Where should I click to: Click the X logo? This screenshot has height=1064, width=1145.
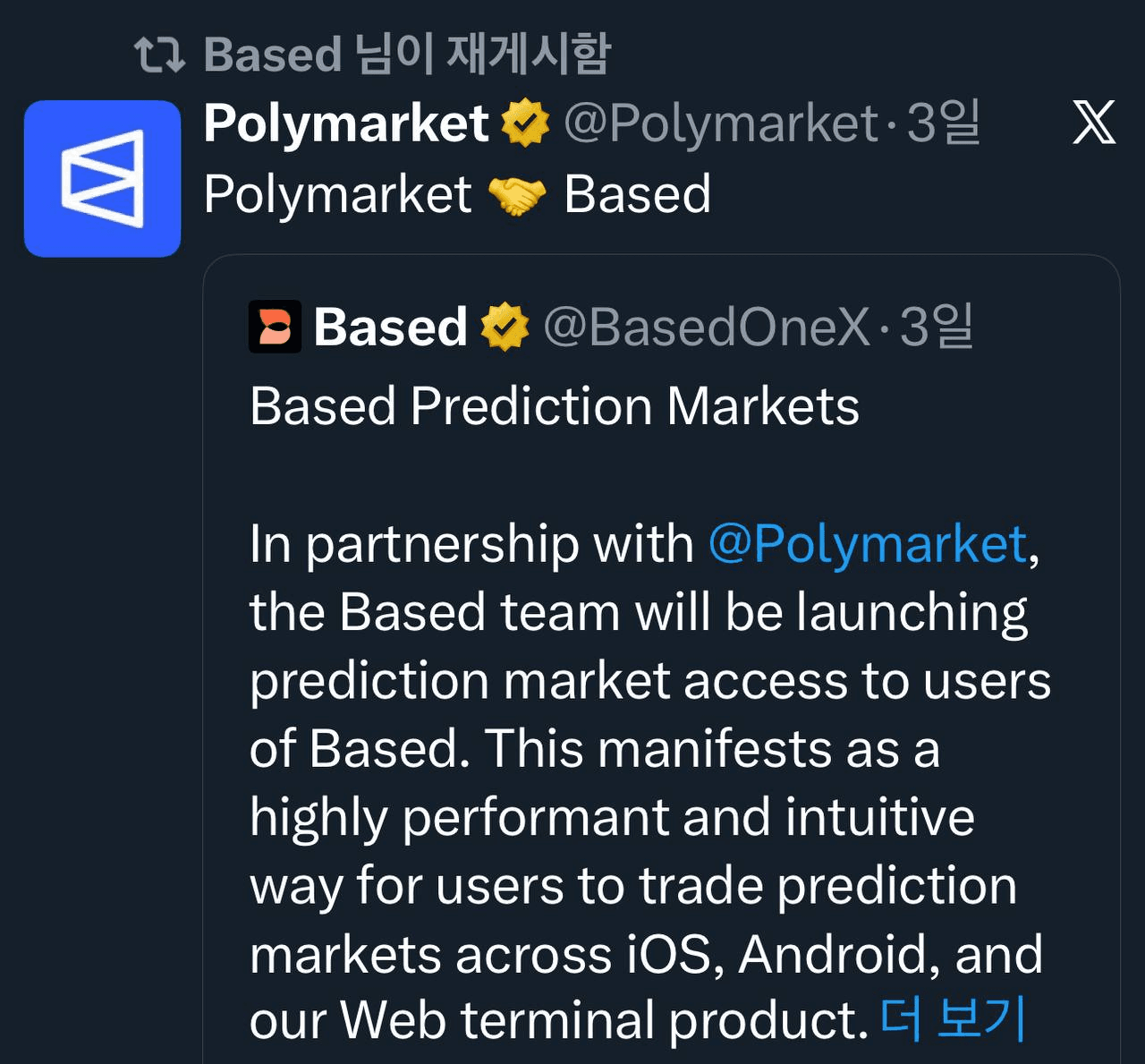pyautogui.click(x=1094, y=123)
